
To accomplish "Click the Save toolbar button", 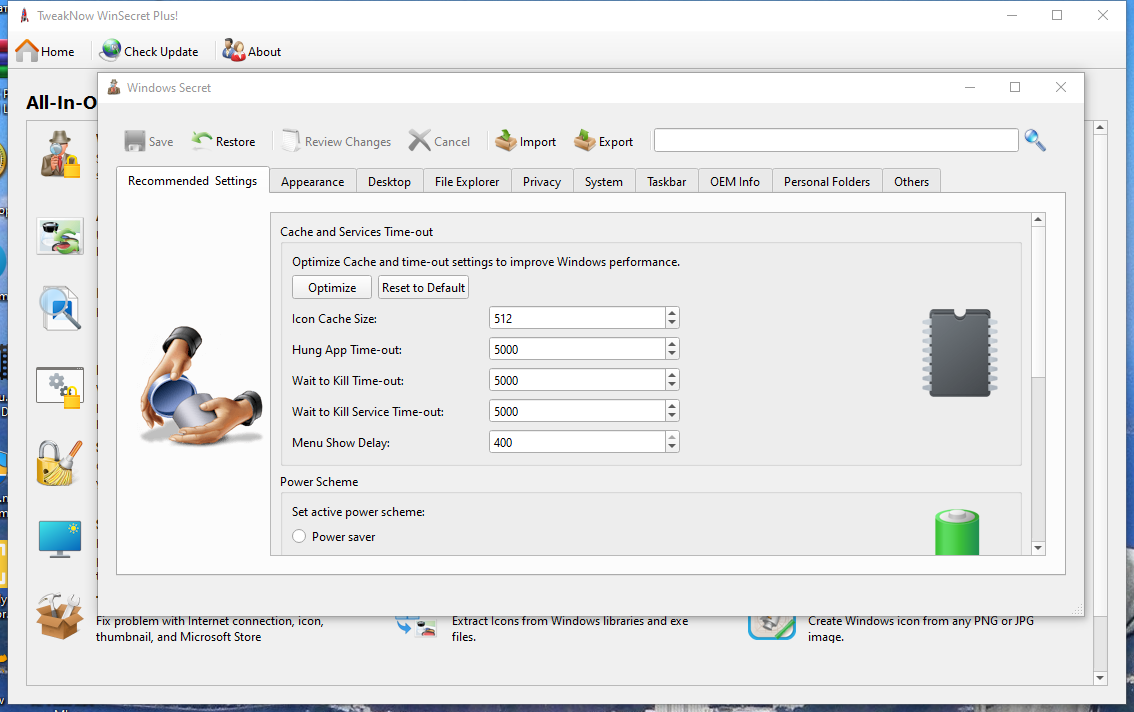I will 149,141.
